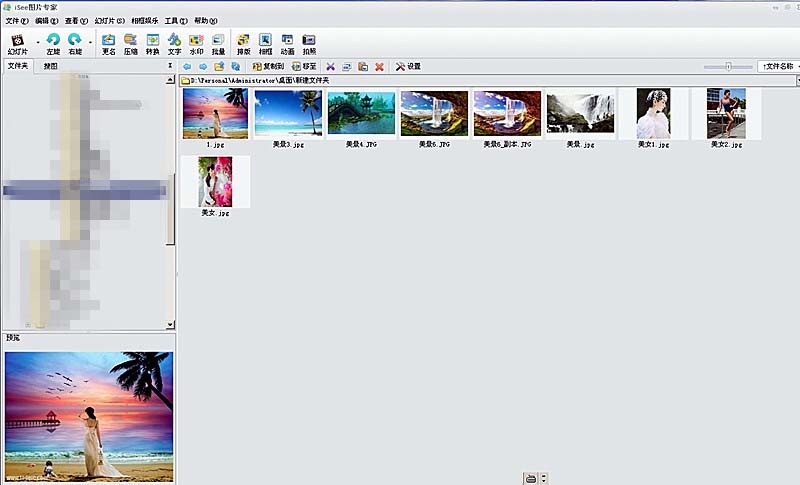The width and height of the screenshot is (800, 485).
Task: Click the 设置 settings button
Action: [408, 67]
